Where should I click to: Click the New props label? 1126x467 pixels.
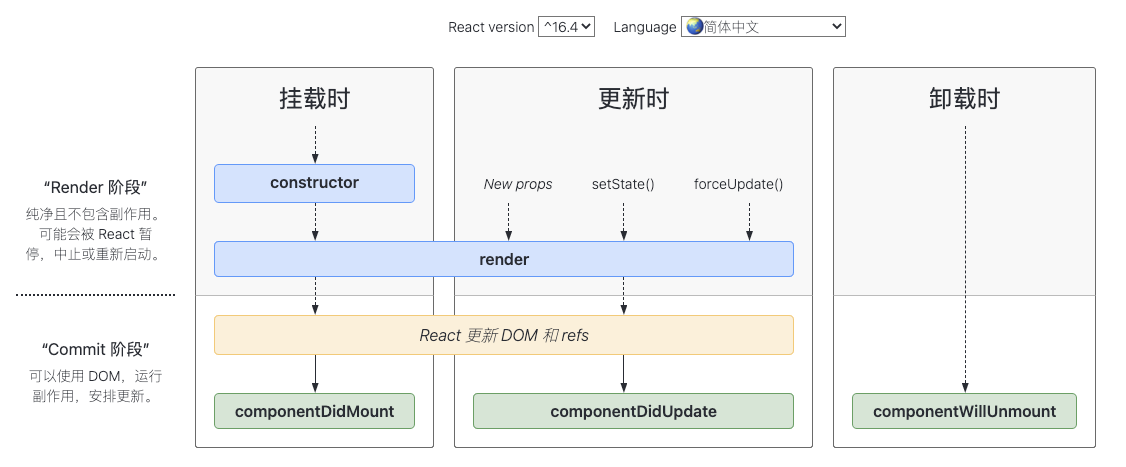tap(518, 184)
